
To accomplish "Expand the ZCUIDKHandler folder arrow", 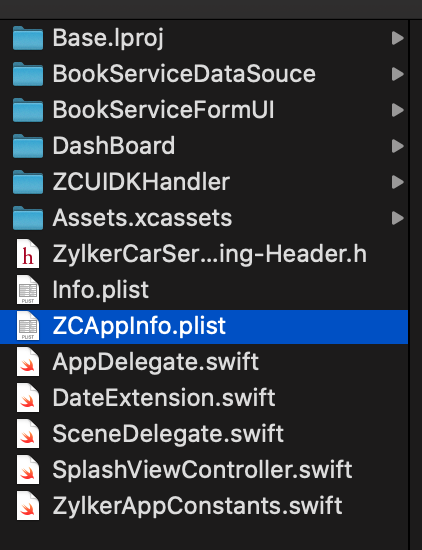I will click(x=397, y=182).
